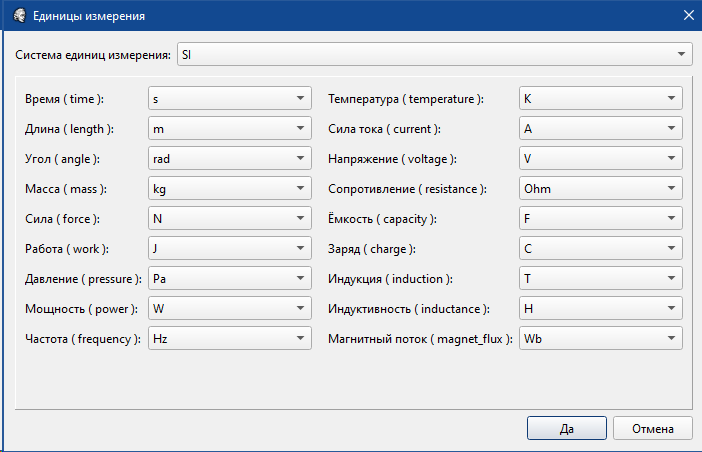Expand the Ёмкость (capacity) unit dropdown
This screenshot has height=452, width=702.
click(601, 219)
